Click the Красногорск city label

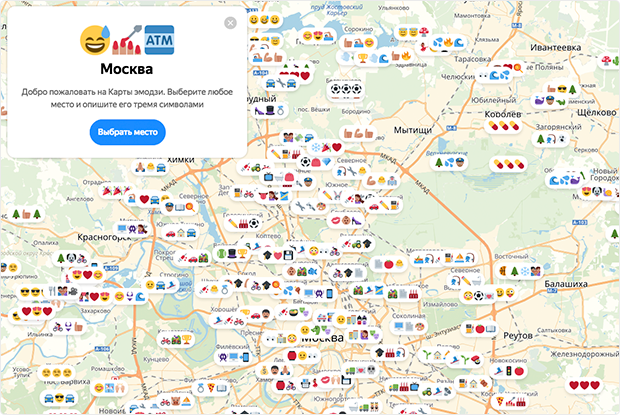tap(104, 237)
